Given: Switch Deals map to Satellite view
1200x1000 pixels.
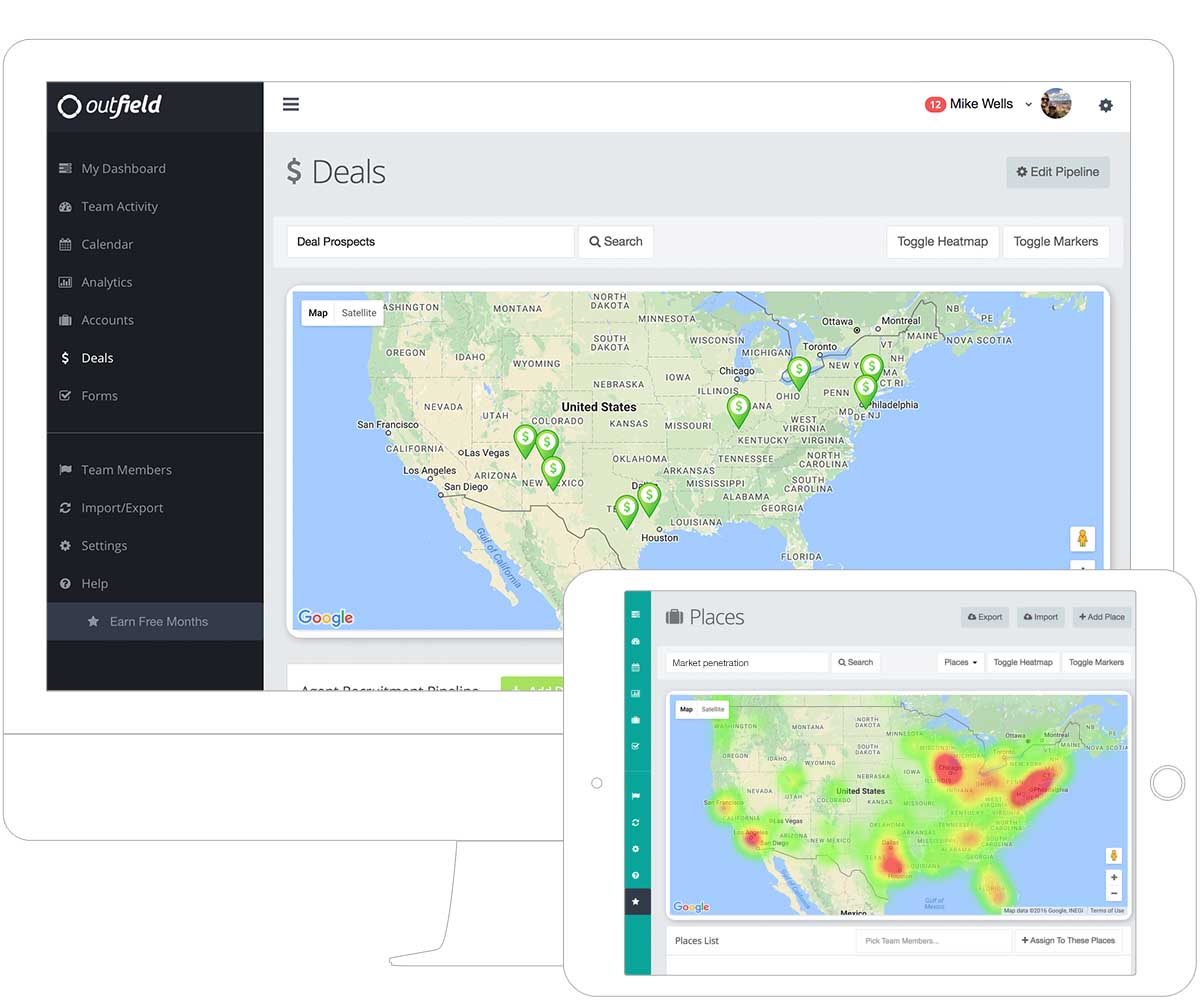Looking at the screenshot, I should 359,313.
